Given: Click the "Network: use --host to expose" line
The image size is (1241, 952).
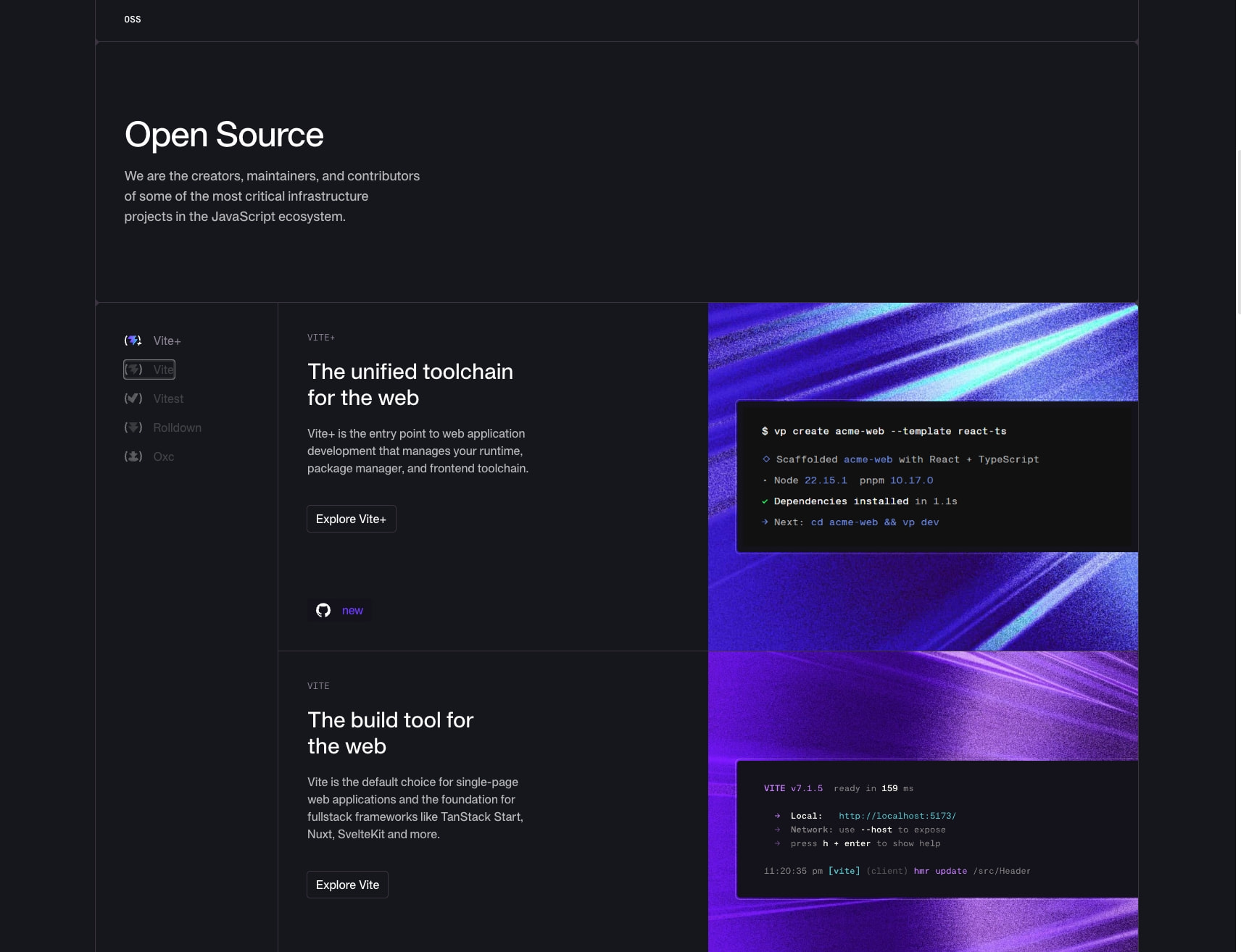Looking at the screenshot, I should pyautogui.click(x=860, y=830).
